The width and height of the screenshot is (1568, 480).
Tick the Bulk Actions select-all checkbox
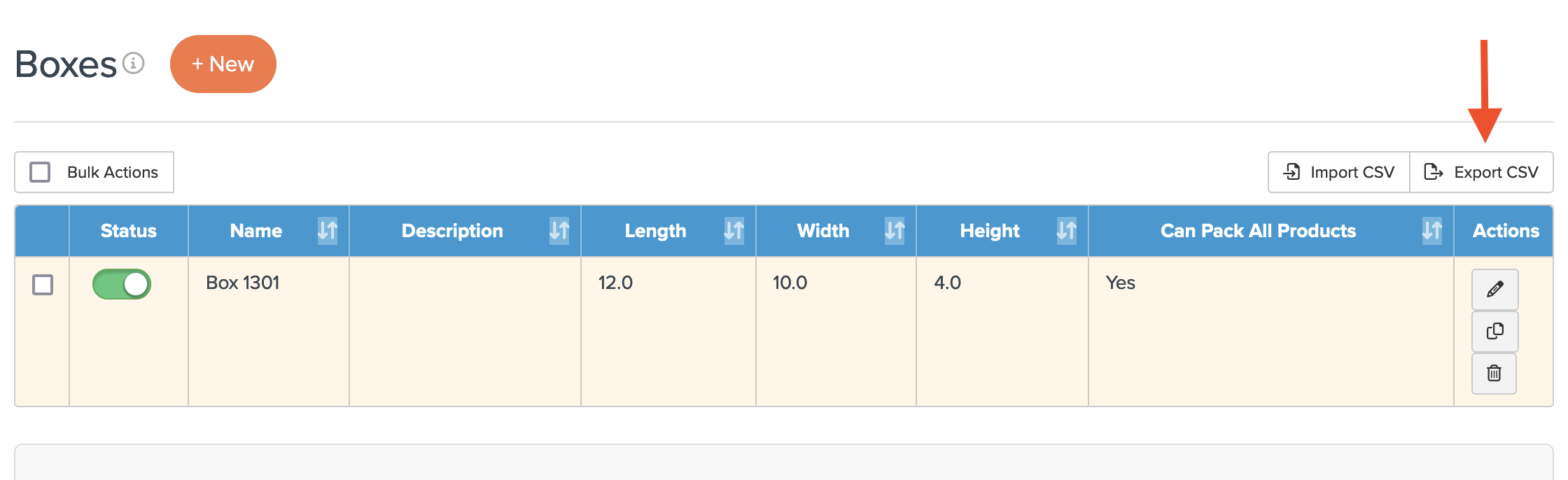pos(40,172)
